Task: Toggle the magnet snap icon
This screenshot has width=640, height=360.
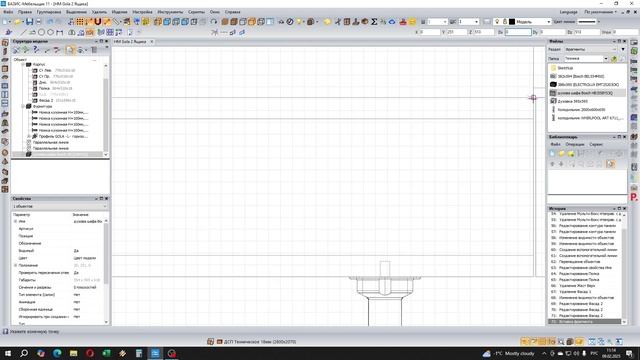Action: [98, 22]
